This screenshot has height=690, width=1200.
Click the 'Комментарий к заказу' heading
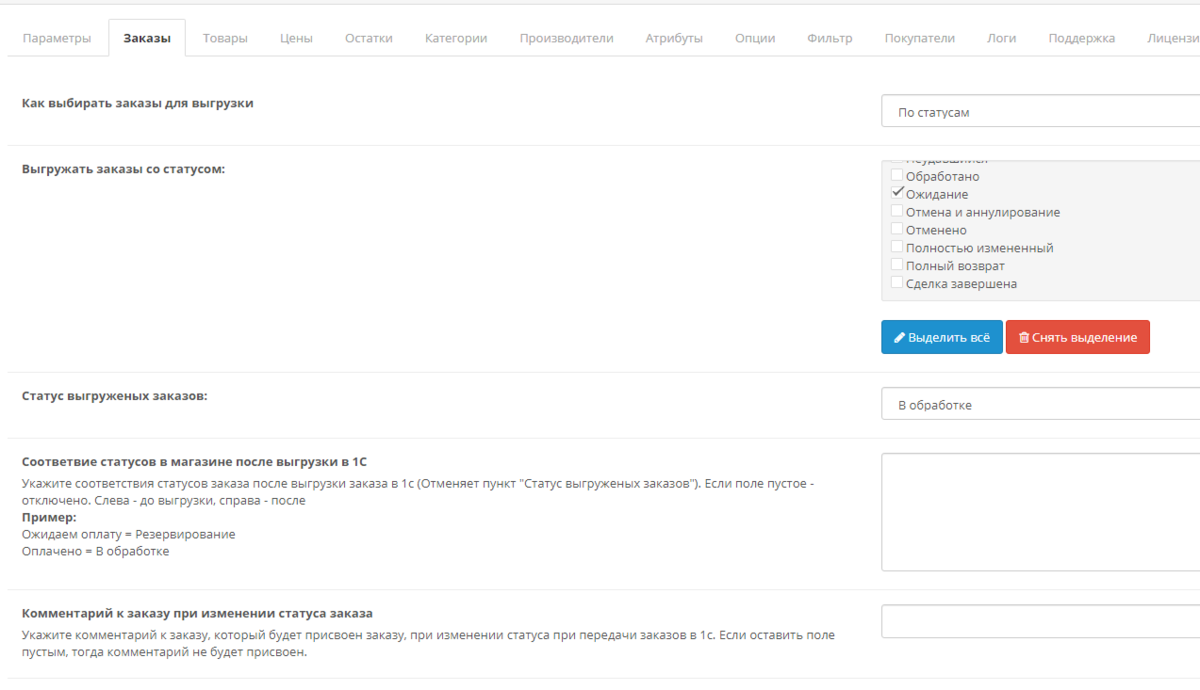click(x=197, y=613)
